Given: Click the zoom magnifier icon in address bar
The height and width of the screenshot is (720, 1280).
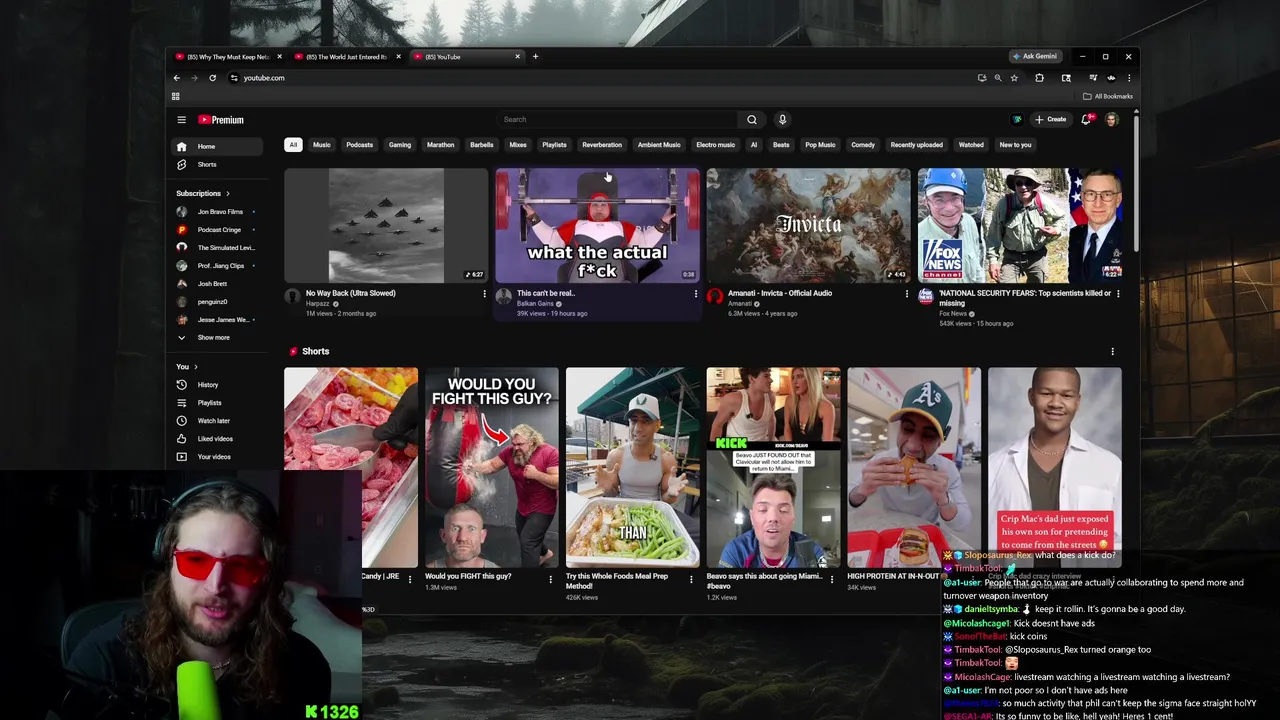Looking at the screenshot, I should point(998,78).
